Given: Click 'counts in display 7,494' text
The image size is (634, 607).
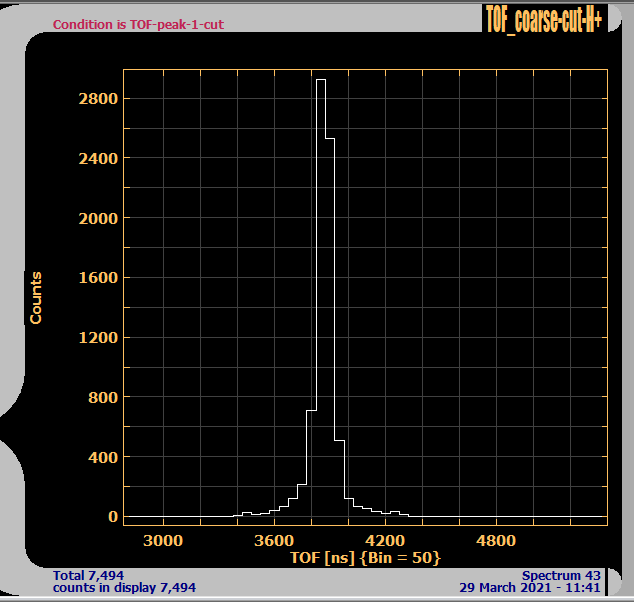Looking at the screenshot, I should [x=124, y=588].
